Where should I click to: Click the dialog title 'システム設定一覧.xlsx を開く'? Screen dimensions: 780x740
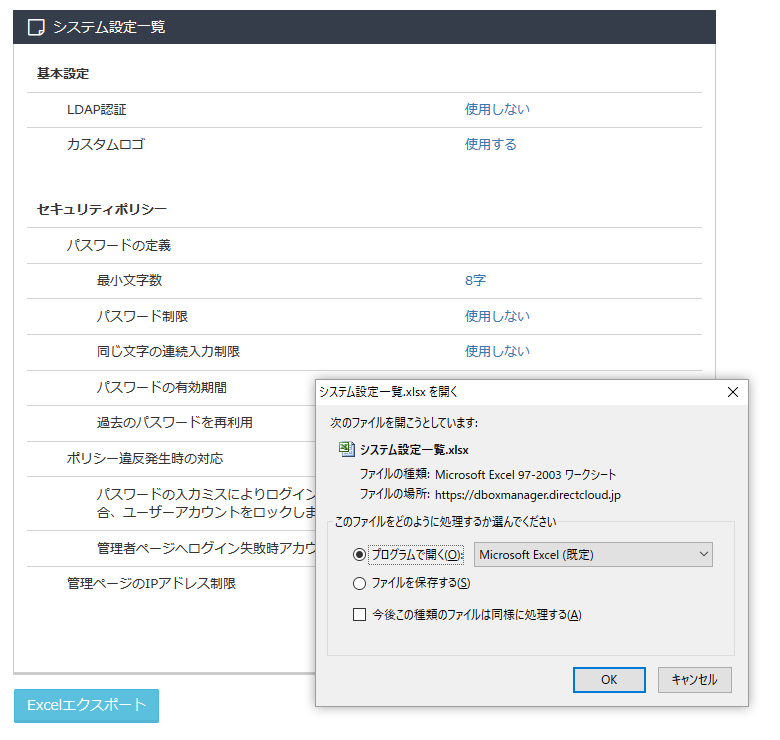click(x=388, y=392)
